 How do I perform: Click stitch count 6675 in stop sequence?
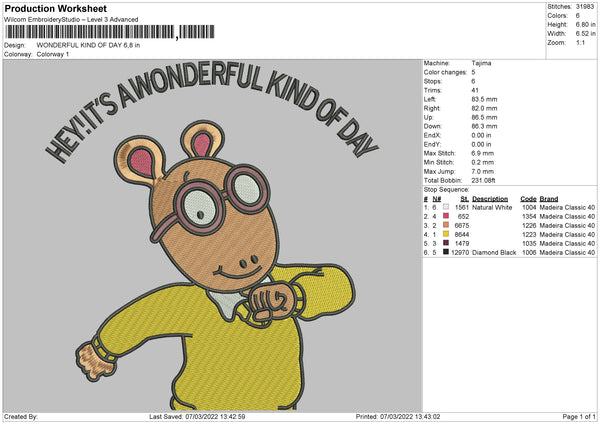coord(462,225)
